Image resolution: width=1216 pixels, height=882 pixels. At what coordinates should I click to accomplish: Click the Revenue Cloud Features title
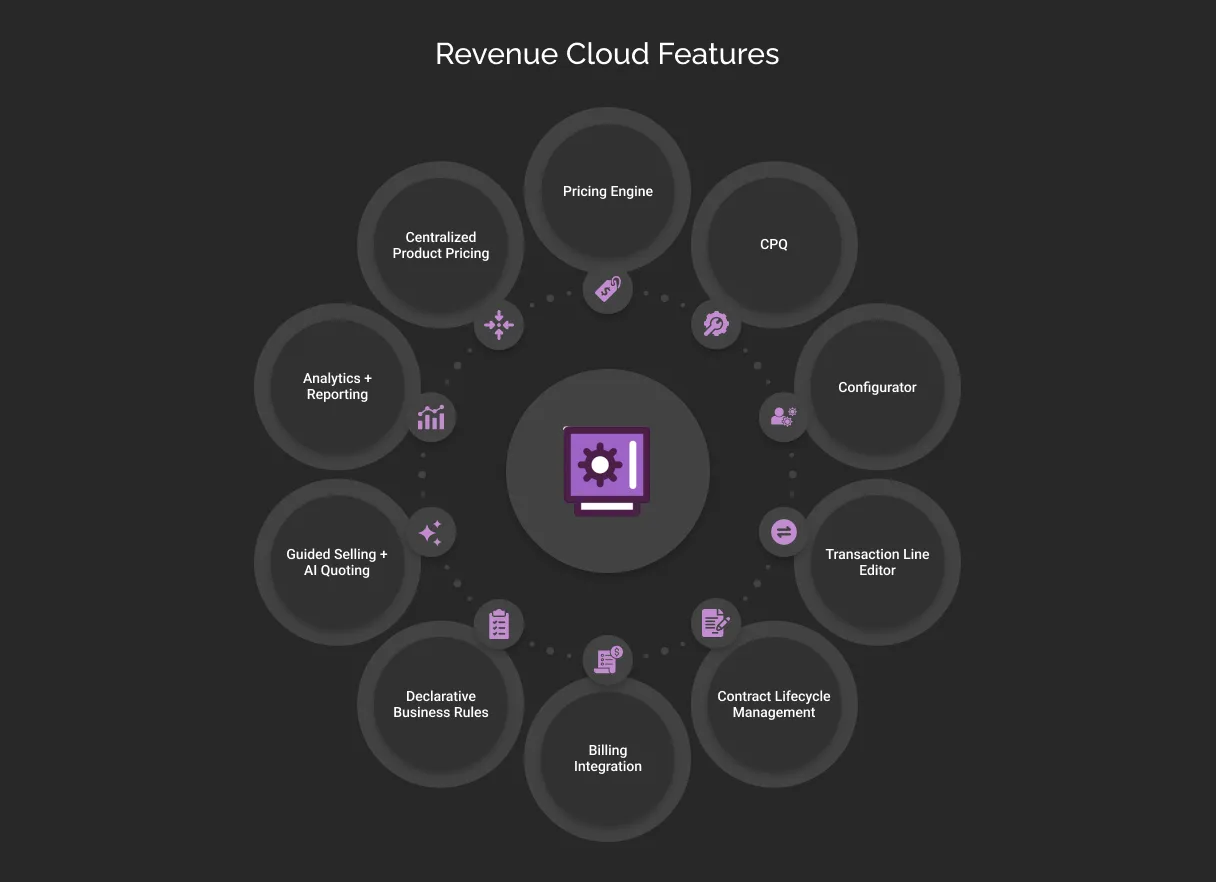click(x=607, y=53)
